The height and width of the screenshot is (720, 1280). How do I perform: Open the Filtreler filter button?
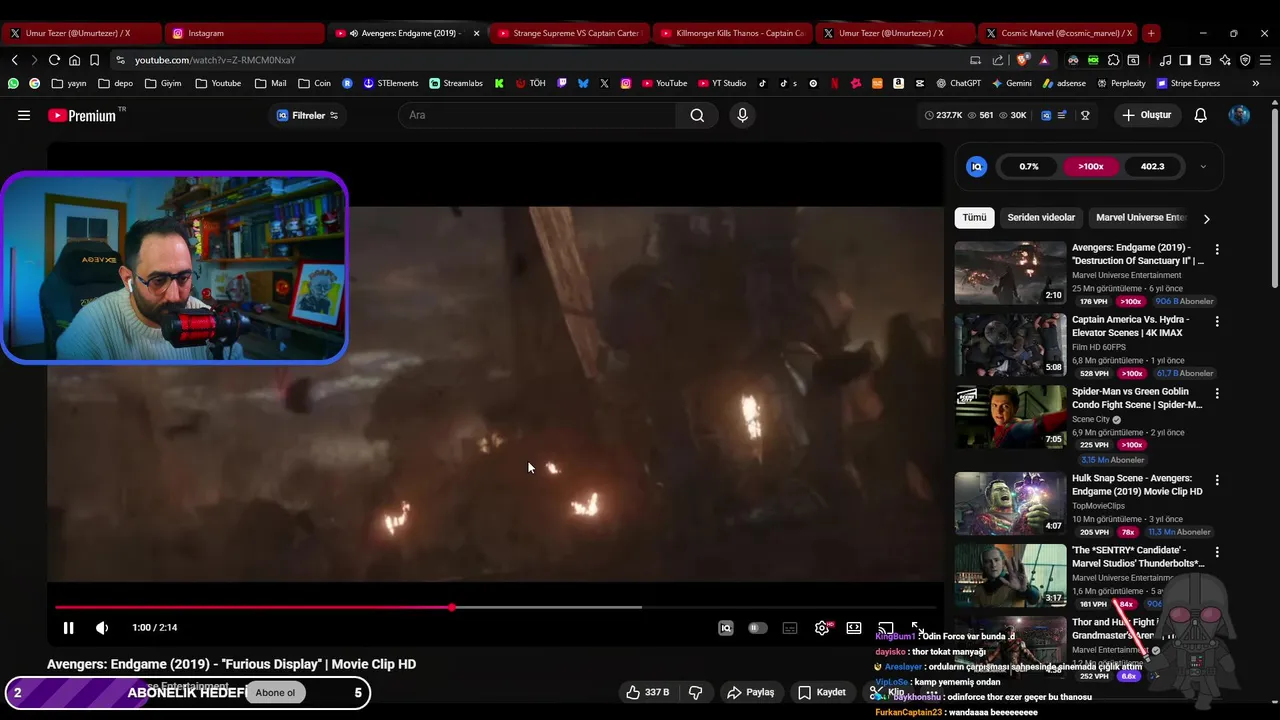tap(307, 115)
